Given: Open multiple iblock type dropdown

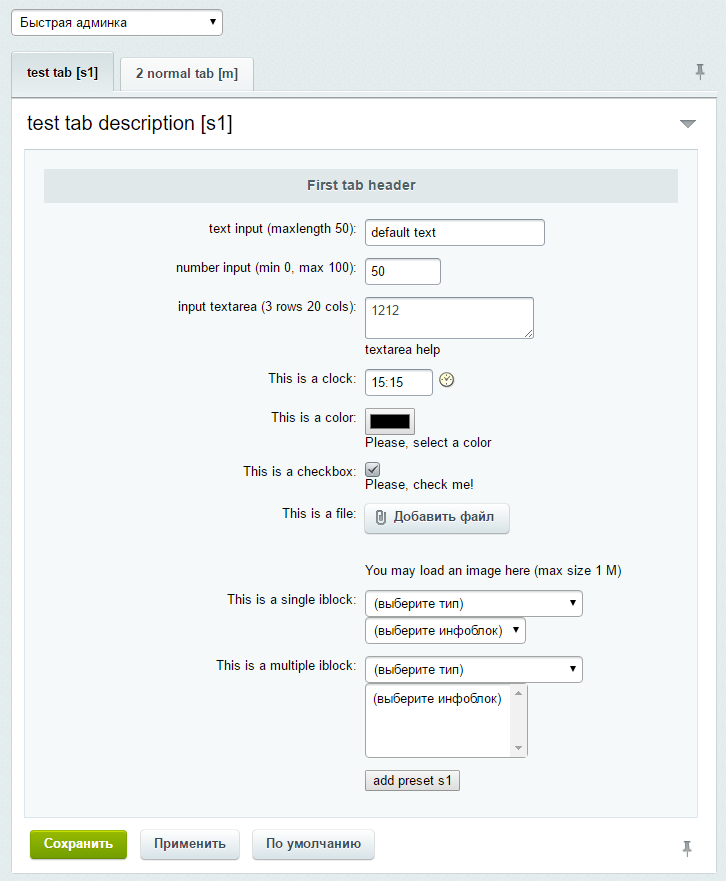Looking at the screenshot, I should click(x=474, y=669).
